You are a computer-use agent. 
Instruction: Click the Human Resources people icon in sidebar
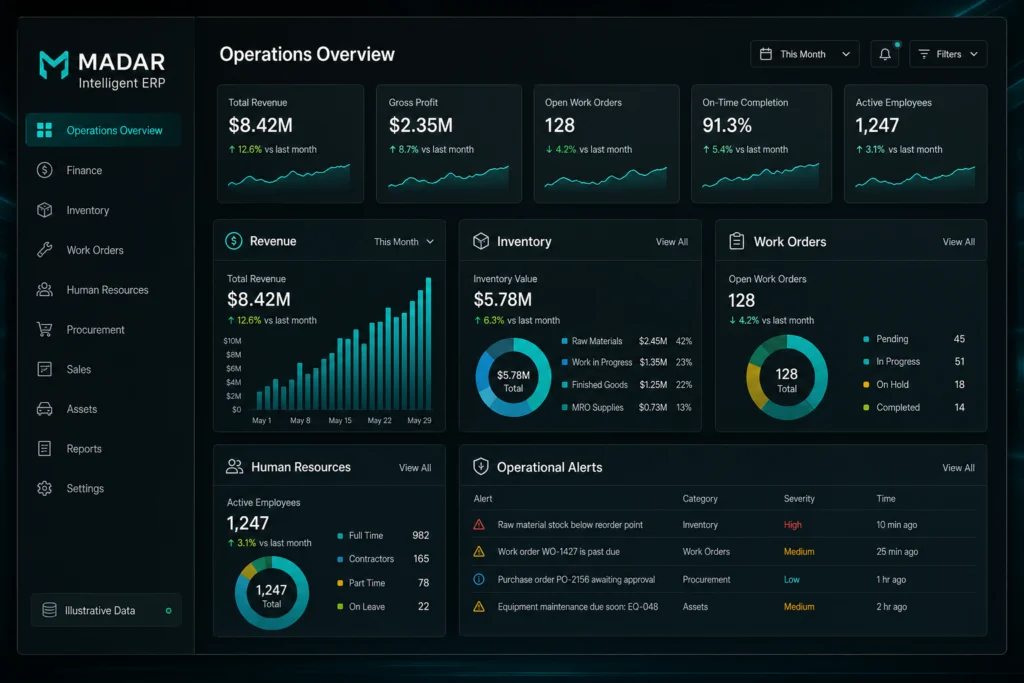point(44,290)
